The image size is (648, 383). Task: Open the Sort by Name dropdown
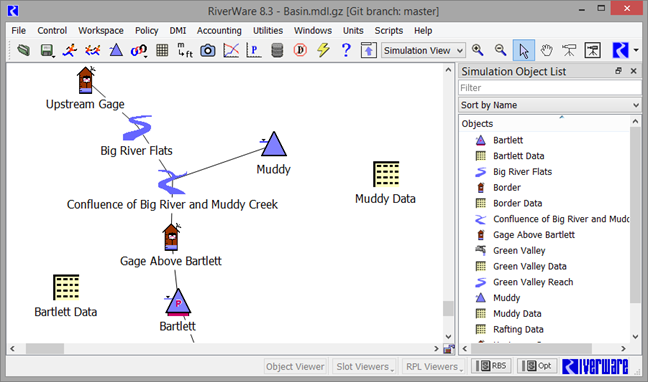[x=550, y=105]
